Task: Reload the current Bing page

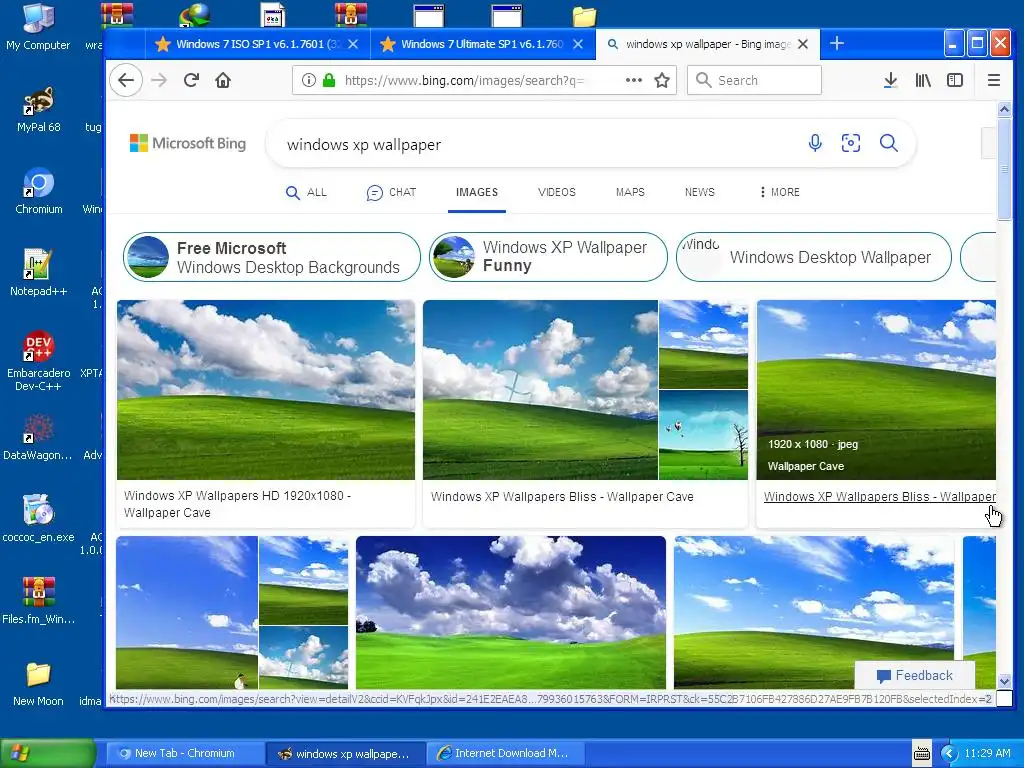Action: coord(191,80)
